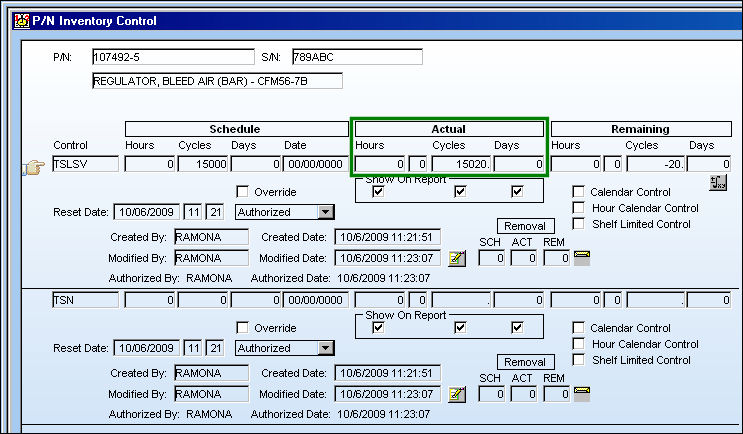Click the Schedule Date field in TSN row
This screenshot has width=743, height=434.
pyautogui.click(x=316, y=300)
